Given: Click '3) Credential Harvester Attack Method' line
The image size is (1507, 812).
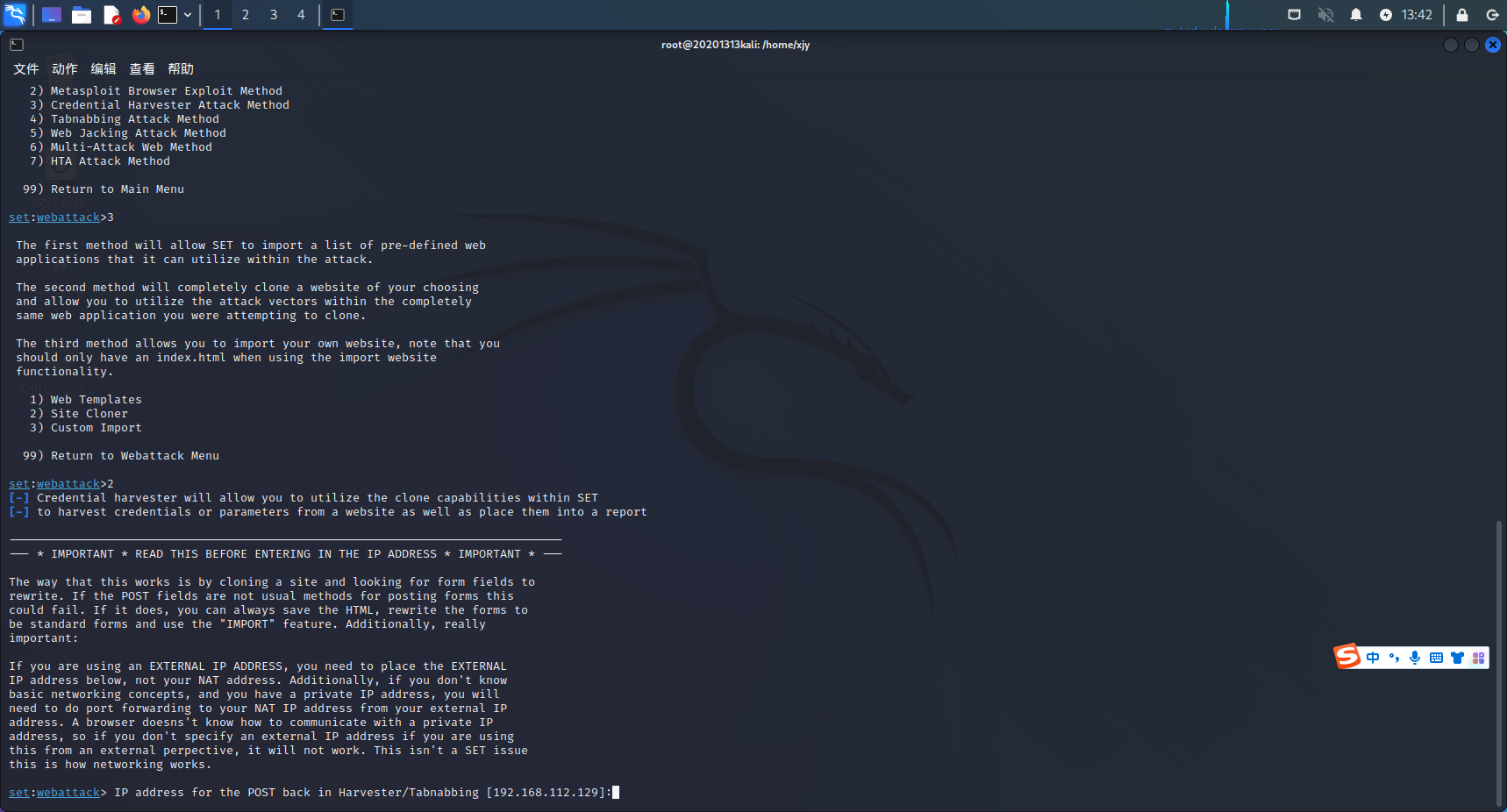Looking at the screenshot, I should click(160, 105).
